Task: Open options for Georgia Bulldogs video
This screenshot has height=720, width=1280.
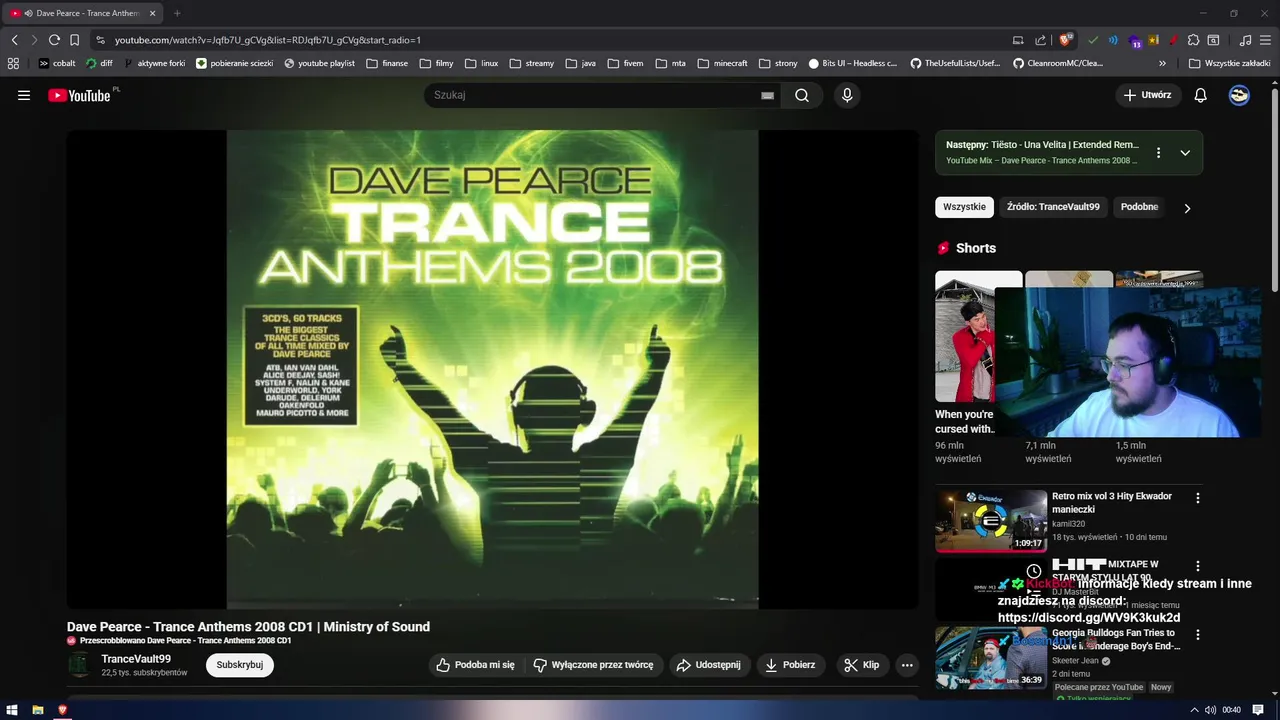Action: pyautogui.click(x=1198, y=634)
